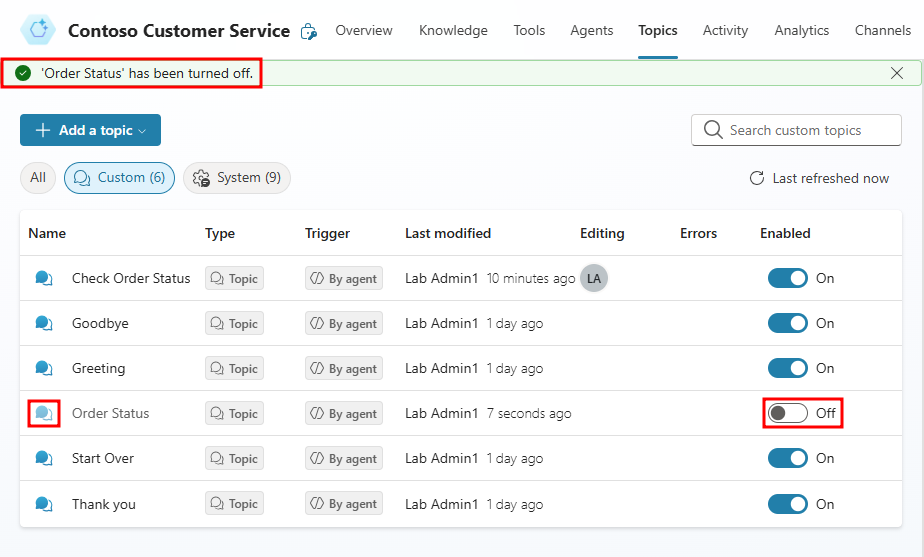Switch off the Greeting topic toggle
Image resolution: width=924 pixels, height=557 pixels.
pyautogui.click(x=787, y=368)
